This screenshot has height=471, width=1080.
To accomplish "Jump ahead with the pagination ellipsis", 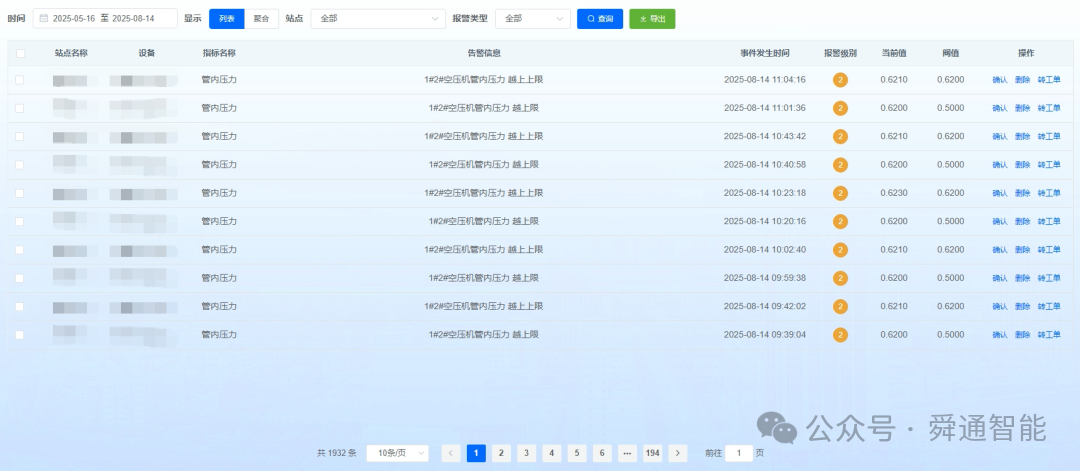I will pos(627,453).
